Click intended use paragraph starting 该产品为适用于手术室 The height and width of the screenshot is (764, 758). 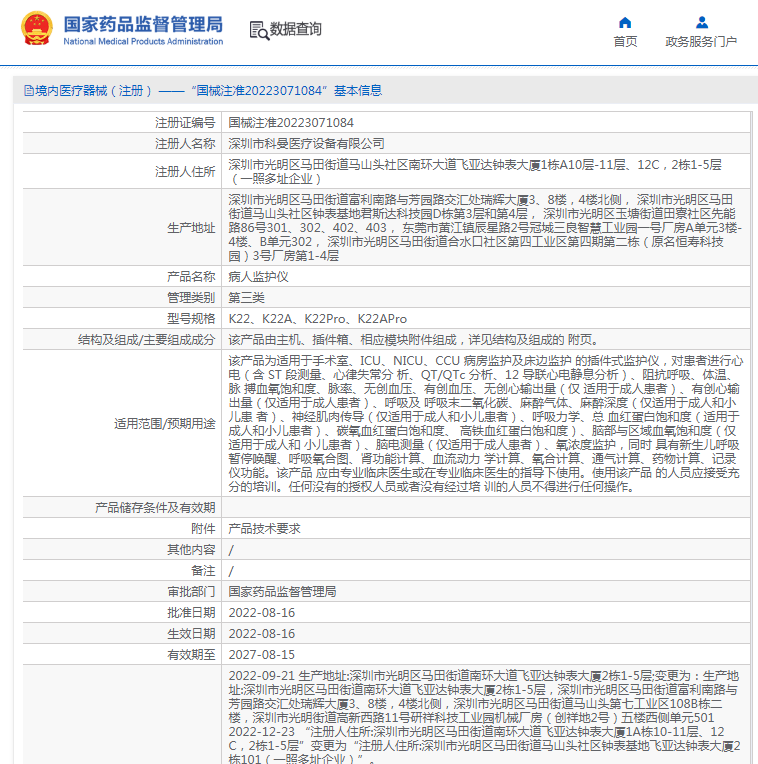click(x=486, y=423)
